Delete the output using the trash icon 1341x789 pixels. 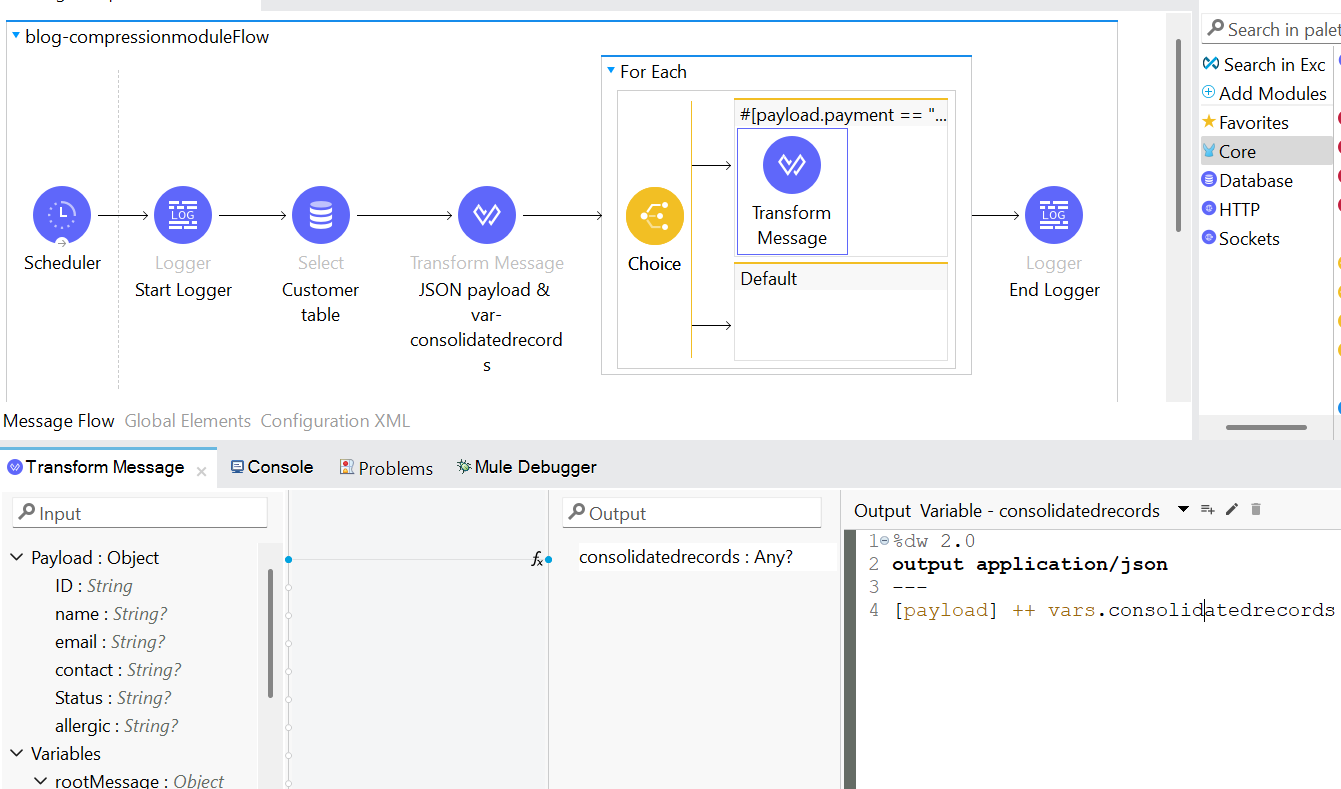coord(1256,509)
